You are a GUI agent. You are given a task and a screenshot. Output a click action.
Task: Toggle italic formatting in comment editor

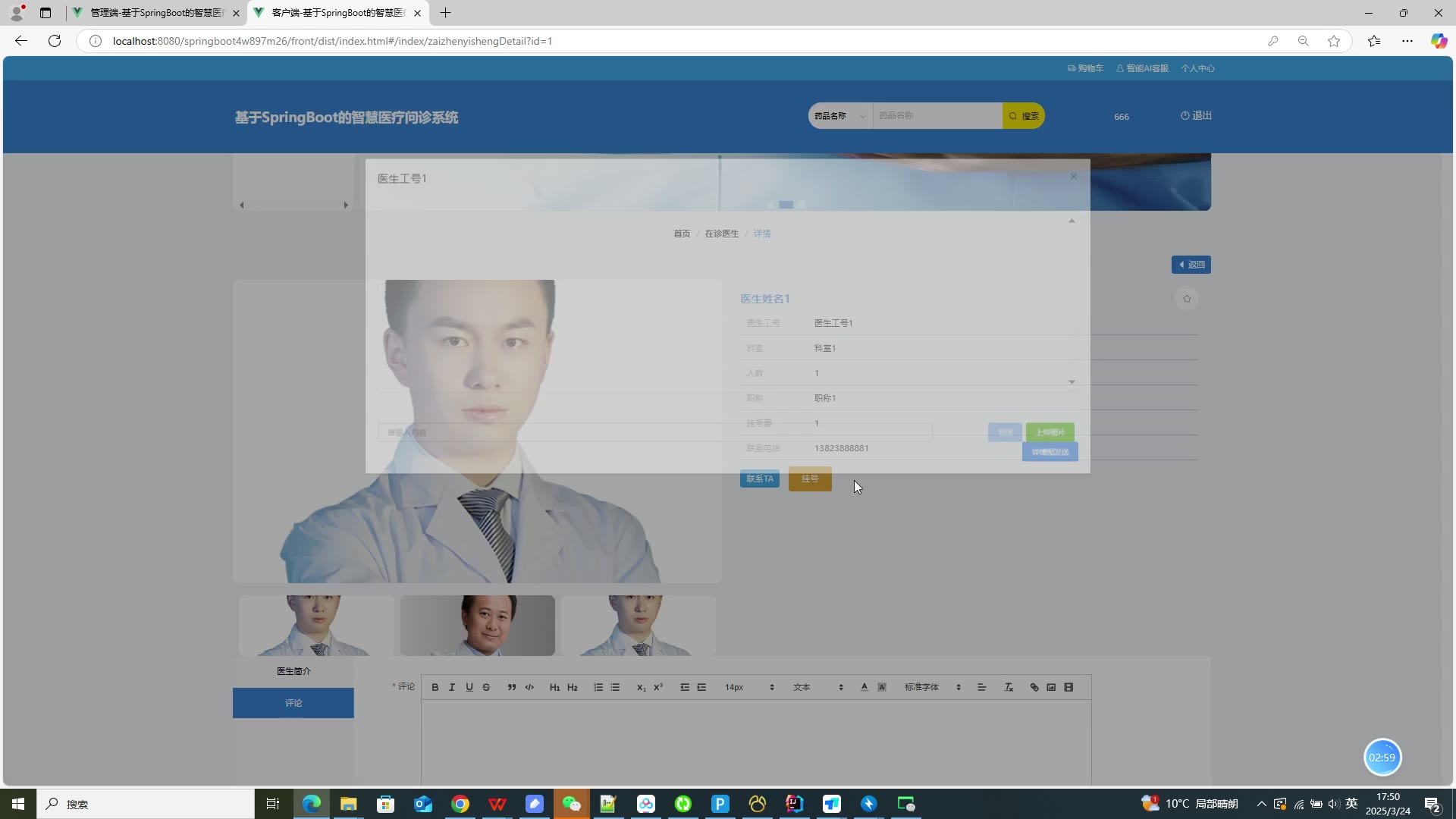(x=452, y=687)
